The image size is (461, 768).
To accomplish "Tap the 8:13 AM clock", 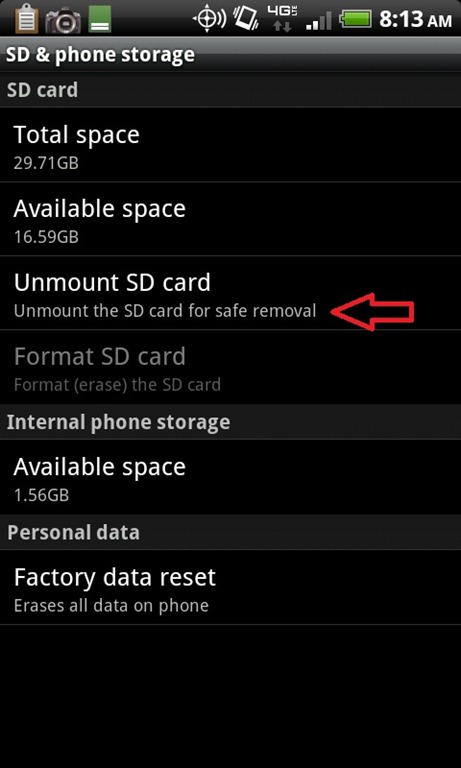I will (x=415, y=20).
